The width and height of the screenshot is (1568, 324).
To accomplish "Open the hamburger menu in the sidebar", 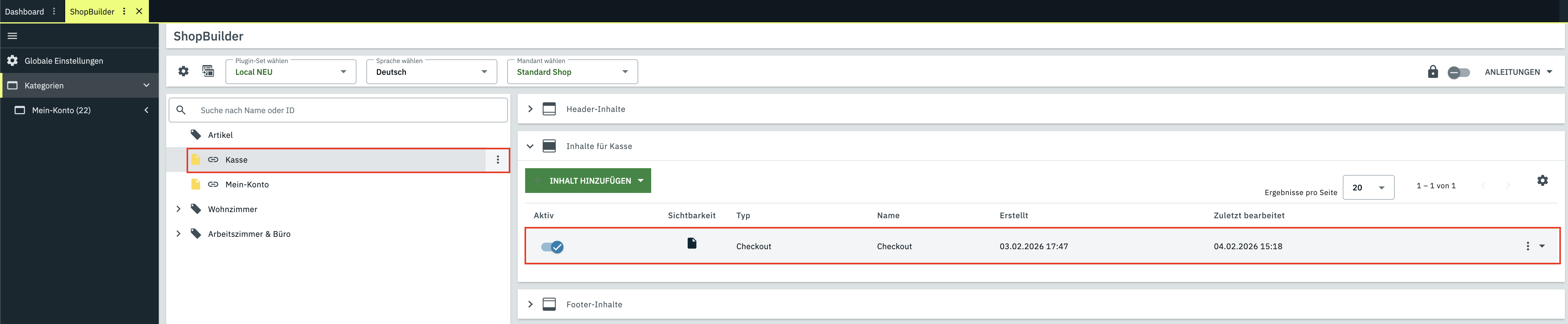I will click(x=12, y=36).
